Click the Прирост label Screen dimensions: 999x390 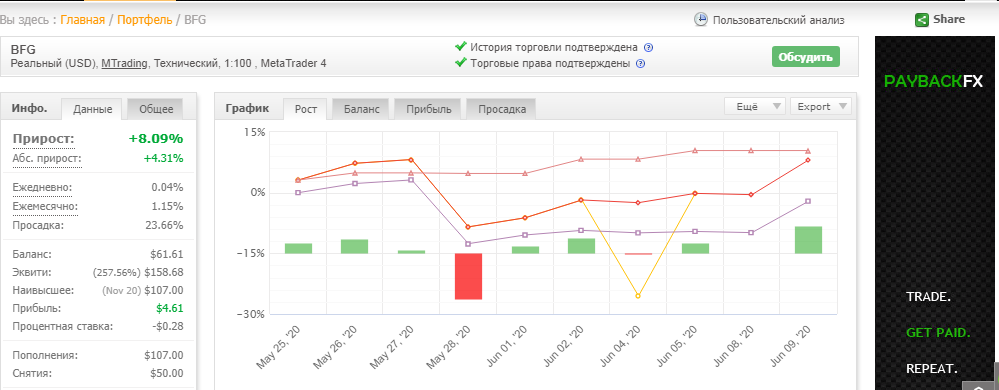pyautogui.click(x=43, y=139)
